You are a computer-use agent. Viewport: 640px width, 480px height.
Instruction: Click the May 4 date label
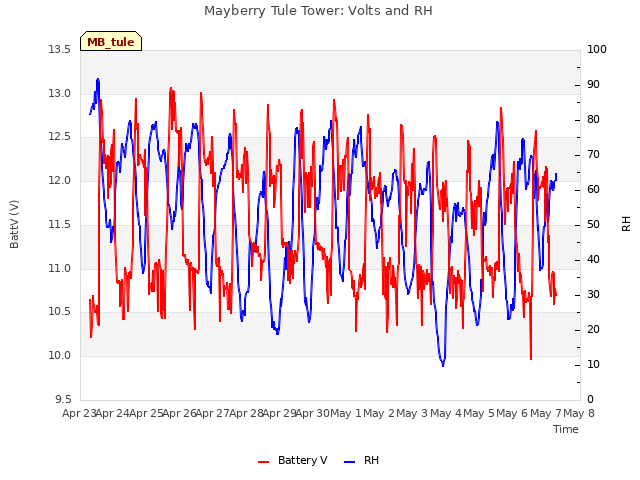point(446,414)
